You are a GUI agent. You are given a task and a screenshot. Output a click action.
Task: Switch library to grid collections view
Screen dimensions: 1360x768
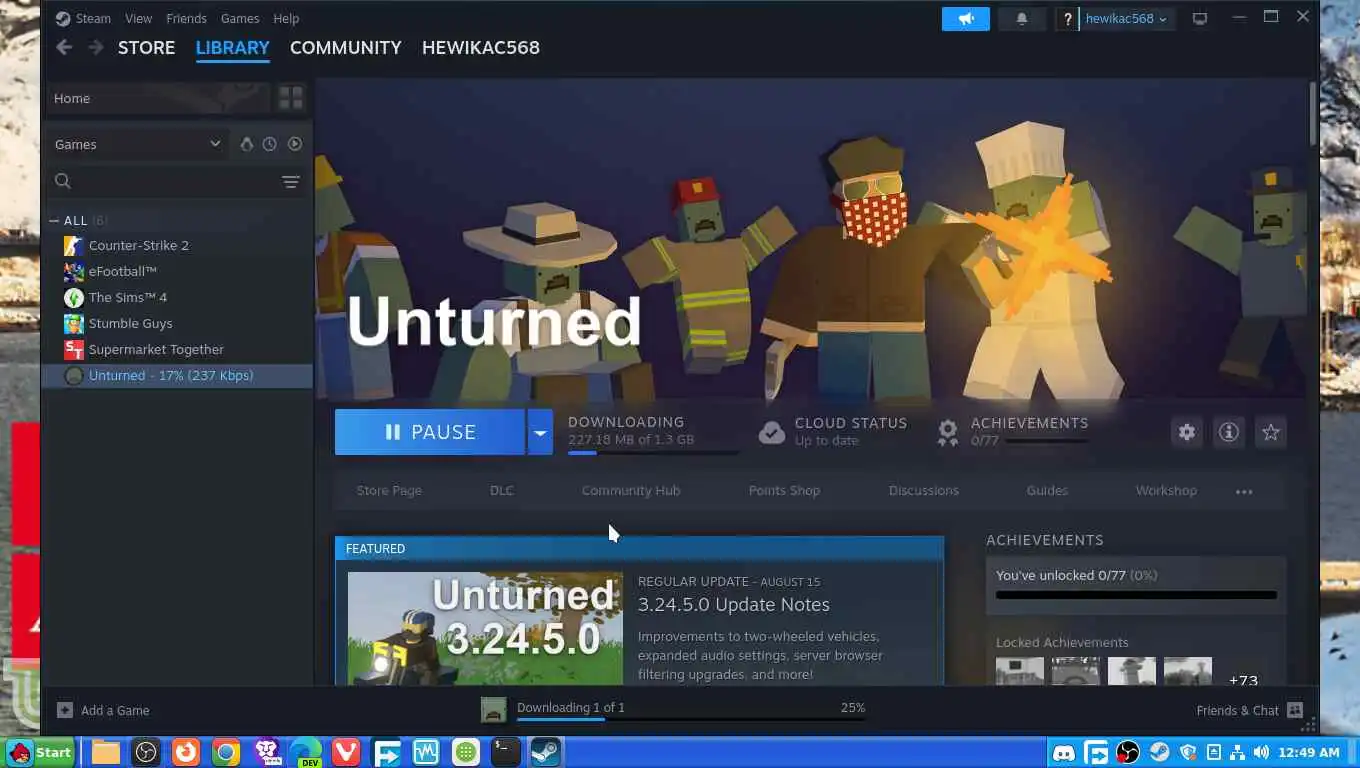pyautogui.click(x=291, y=98)
